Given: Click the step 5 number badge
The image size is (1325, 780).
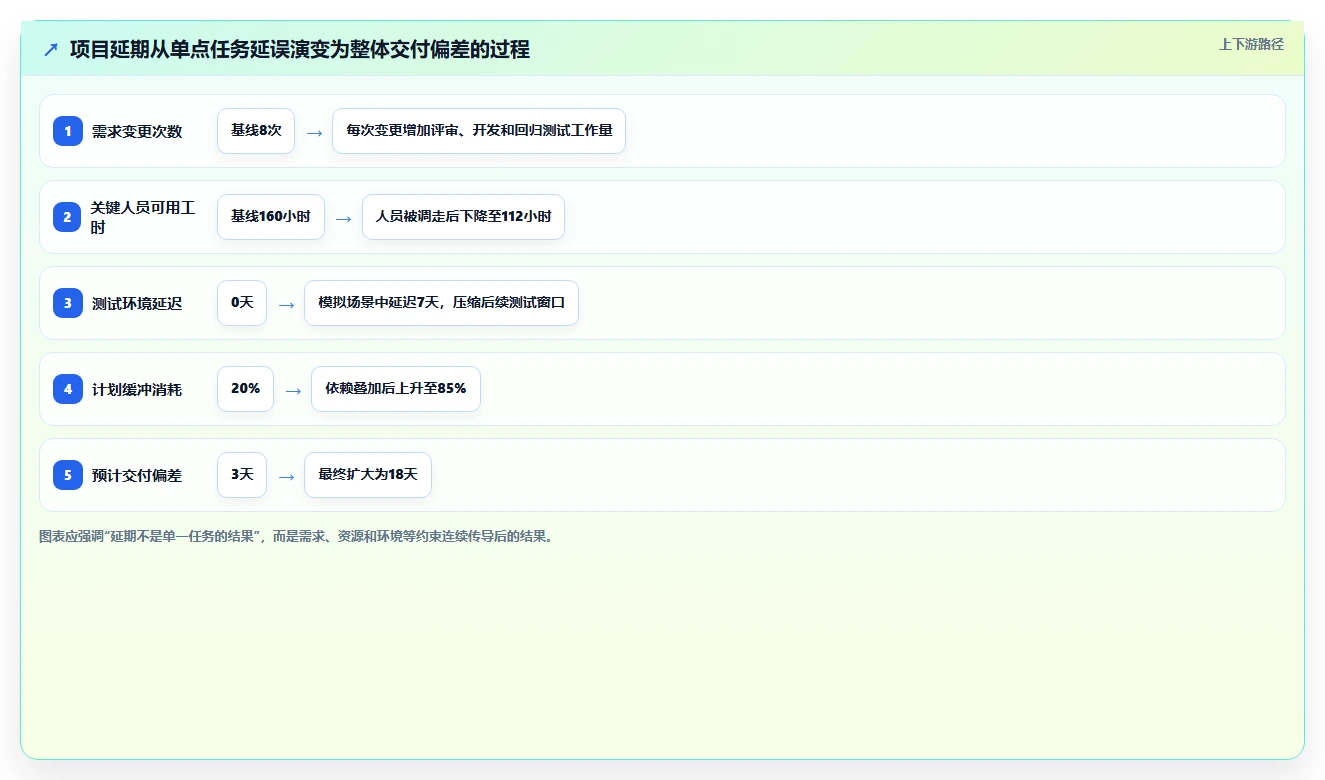Looking at the screenshot, I should tap(68, 475).
